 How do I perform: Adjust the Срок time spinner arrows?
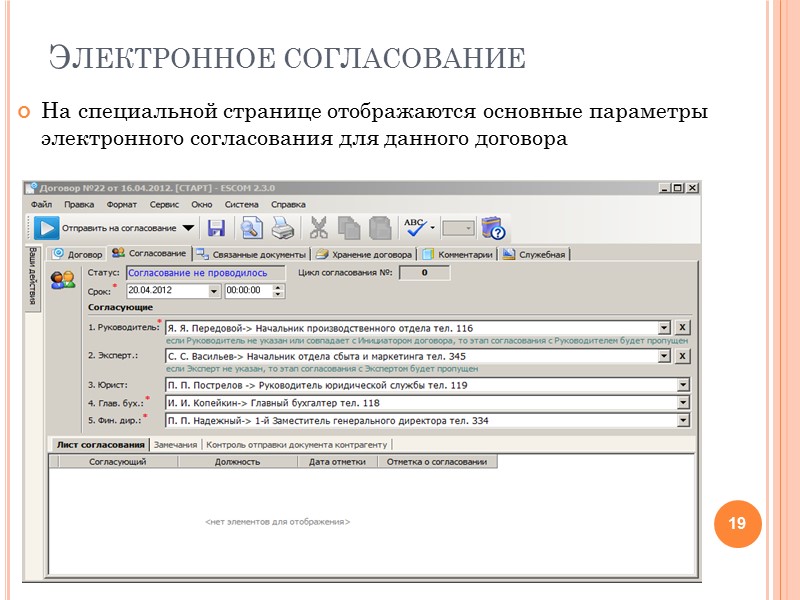click(278, 291)
